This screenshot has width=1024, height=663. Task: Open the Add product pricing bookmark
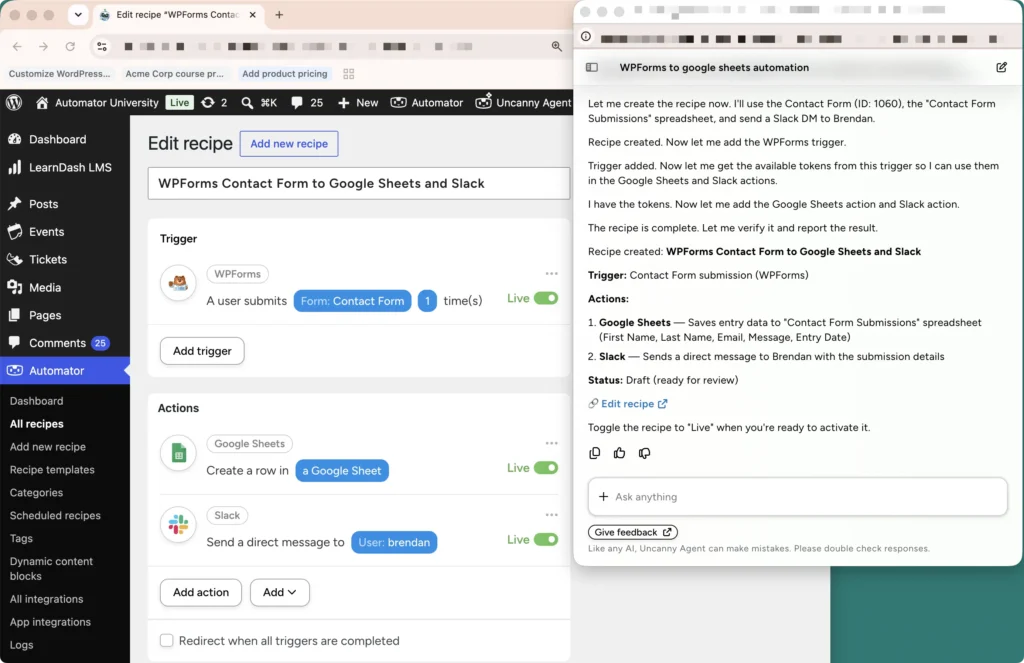click(x=285, y=74)
